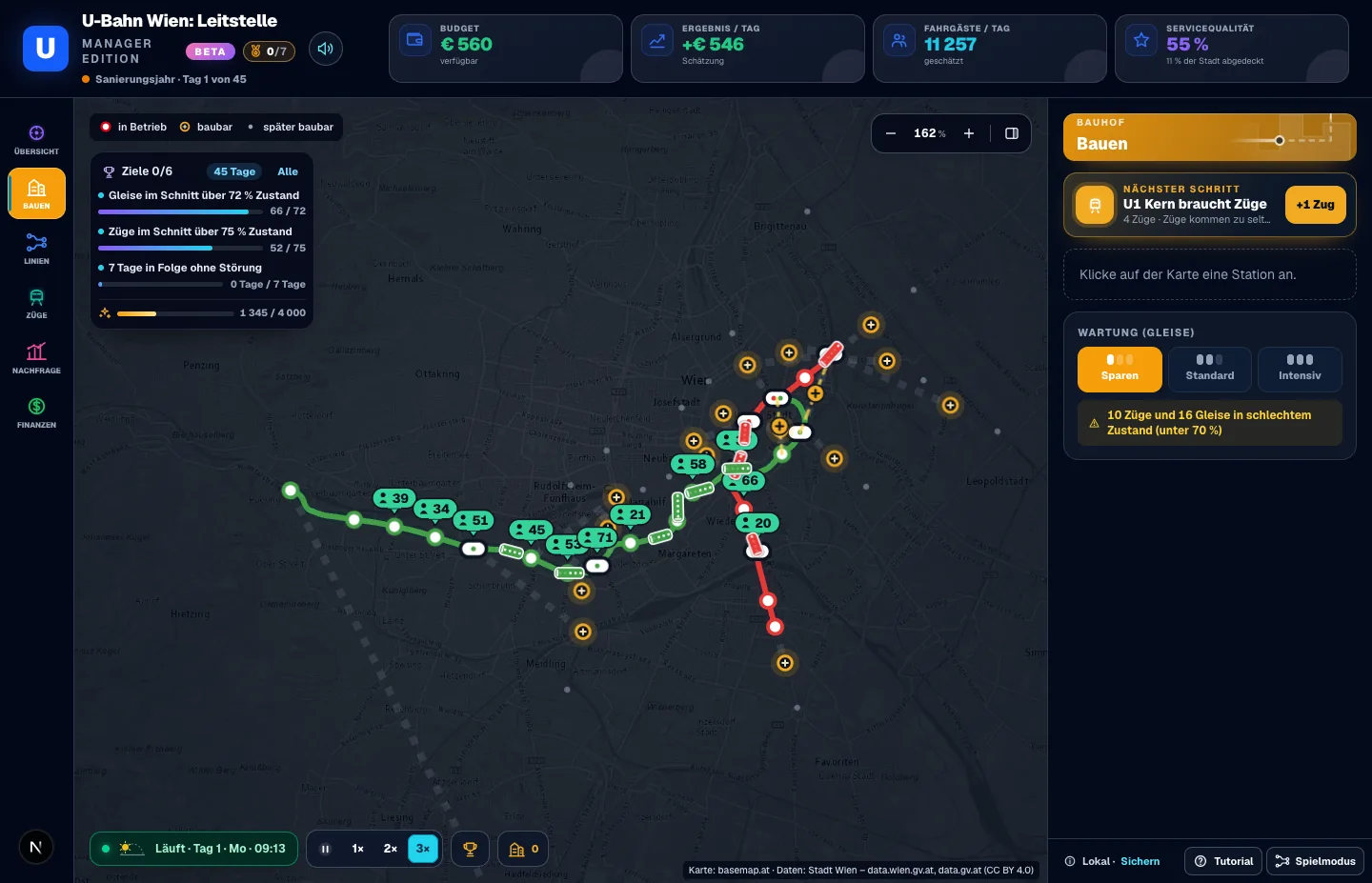1372x883 pixels.
Task: Choose Standard track maintenance level
Action: 1210,369
